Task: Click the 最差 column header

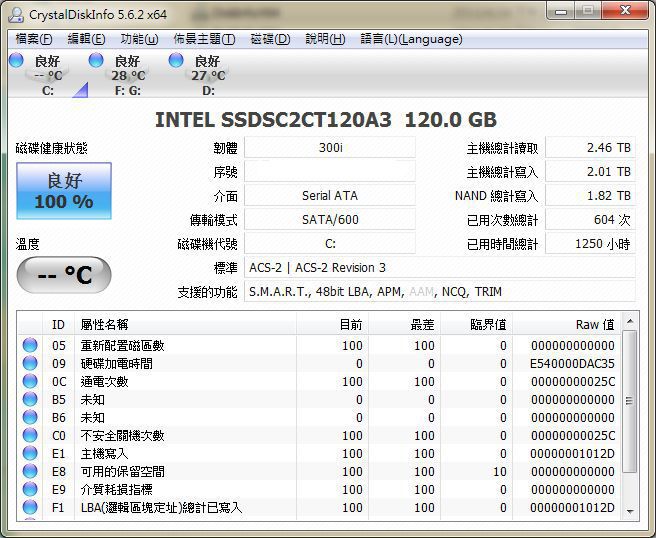Action: 405,325
